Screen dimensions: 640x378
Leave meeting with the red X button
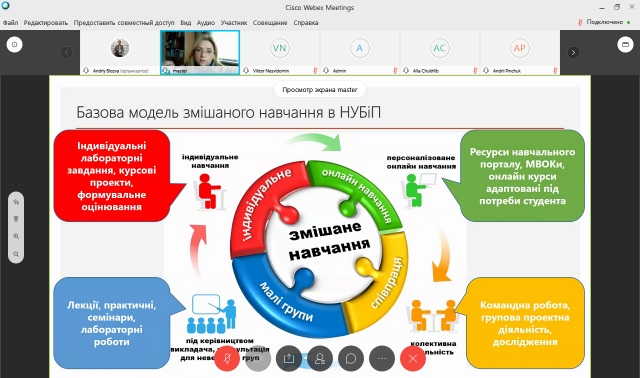[x=413, y=358]
